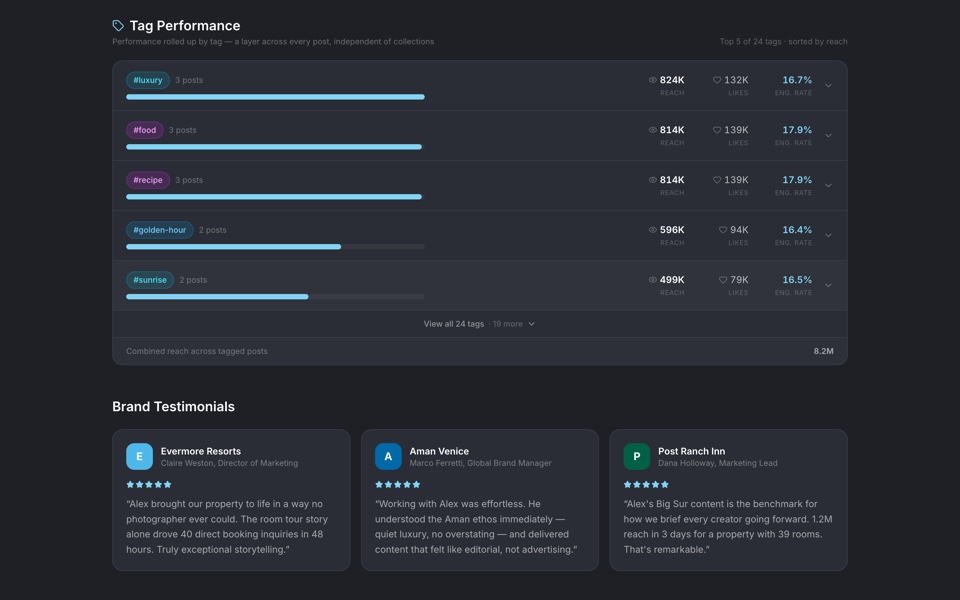
Task: Expand the #recipe tag row chevron
Action: [828, 186]
